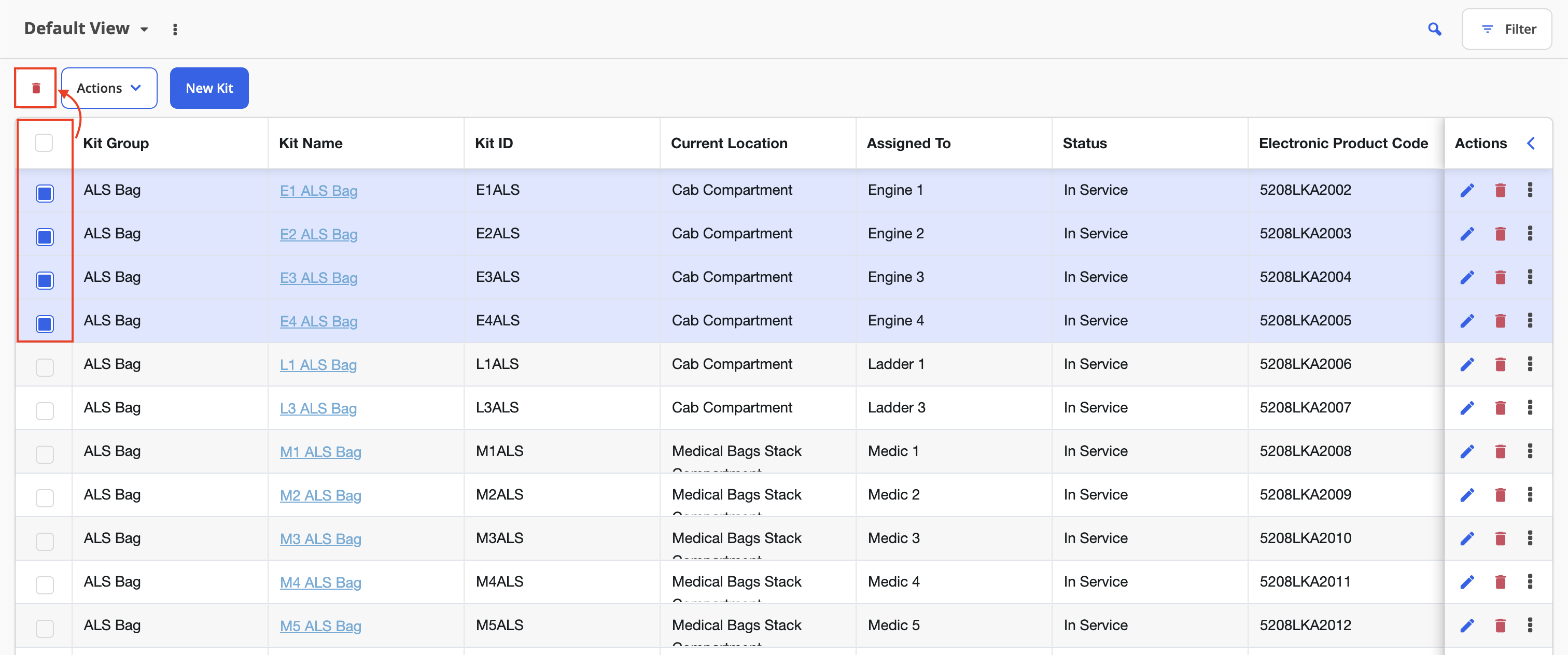Open the Filter button
The image size is (1568, 655).
[1506, 29]
